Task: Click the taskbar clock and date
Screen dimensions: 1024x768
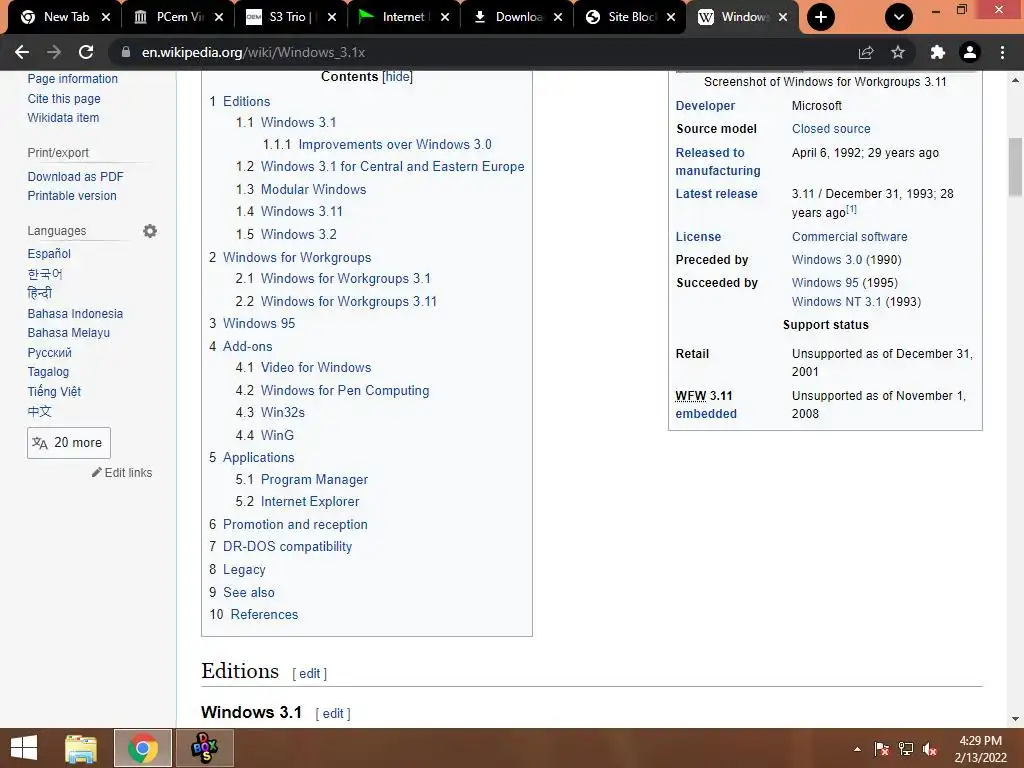Action: pyautogui.click(x=980, y=749)
